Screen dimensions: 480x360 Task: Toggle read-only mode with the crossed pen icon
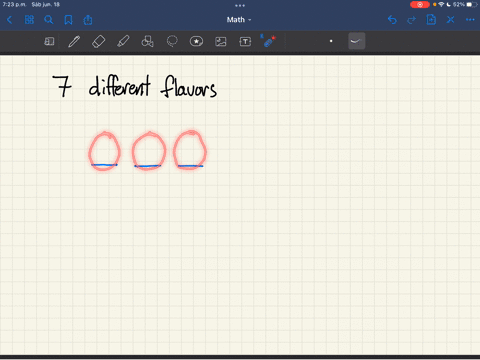(x=451, y=20)
